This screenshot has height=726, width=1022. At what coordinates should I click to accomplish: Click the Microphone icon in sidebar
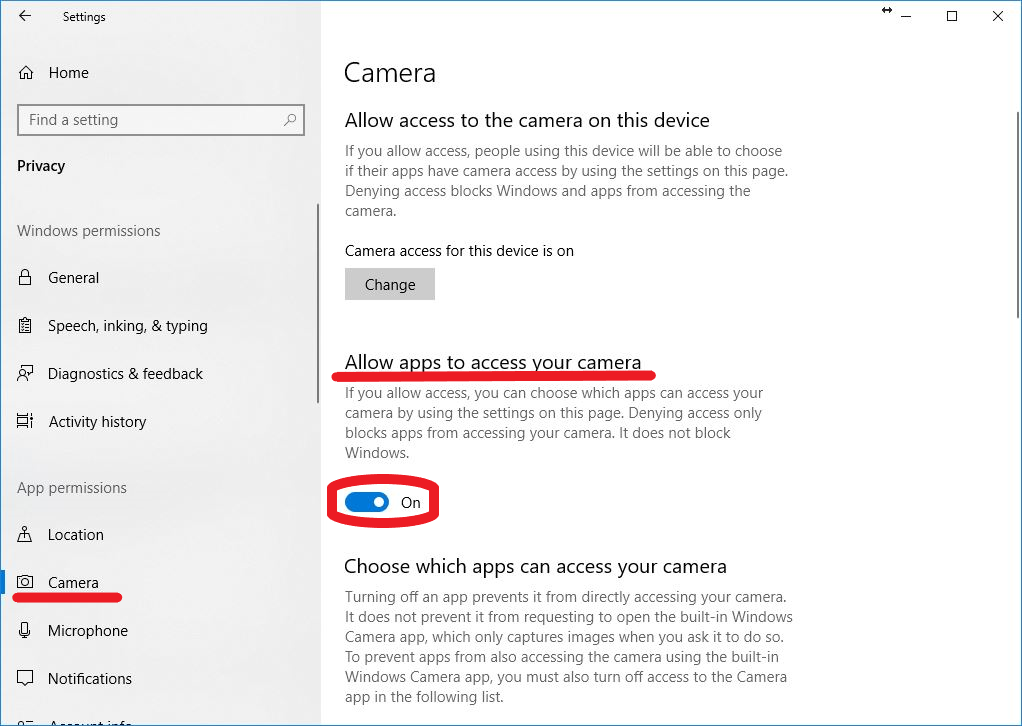[x=26, y=631]
